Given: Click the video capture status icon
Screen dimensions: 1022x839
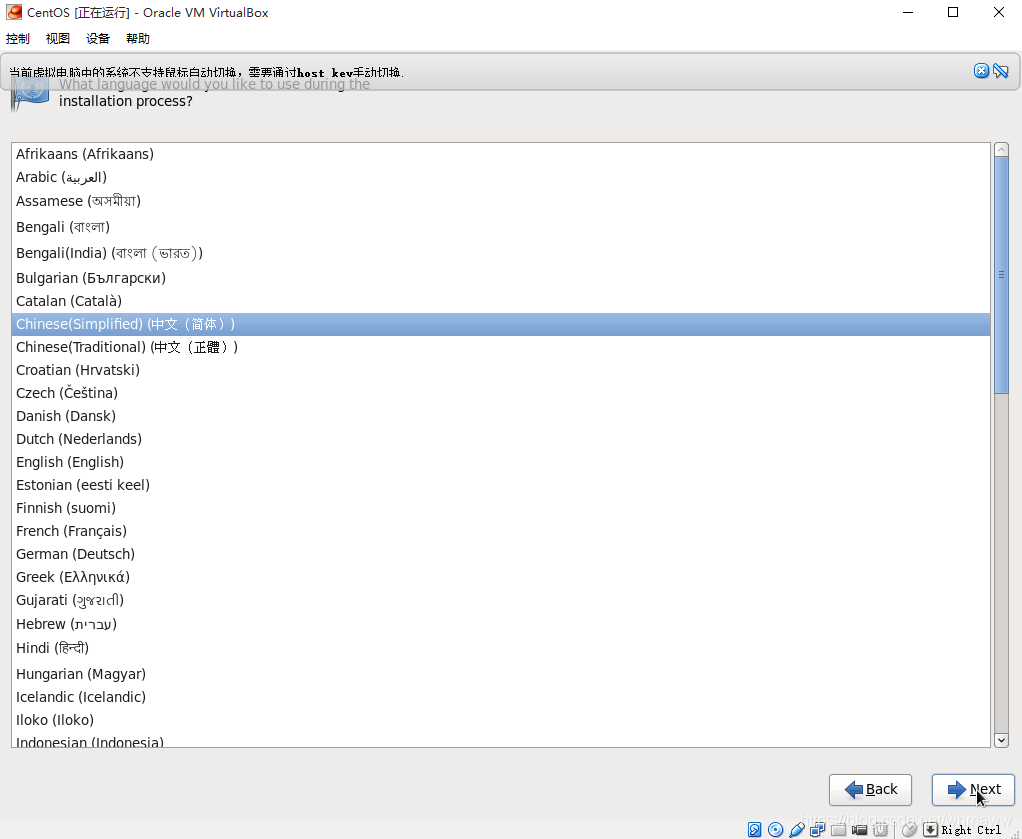Looking at the screenshot, I should coord(860,829).
